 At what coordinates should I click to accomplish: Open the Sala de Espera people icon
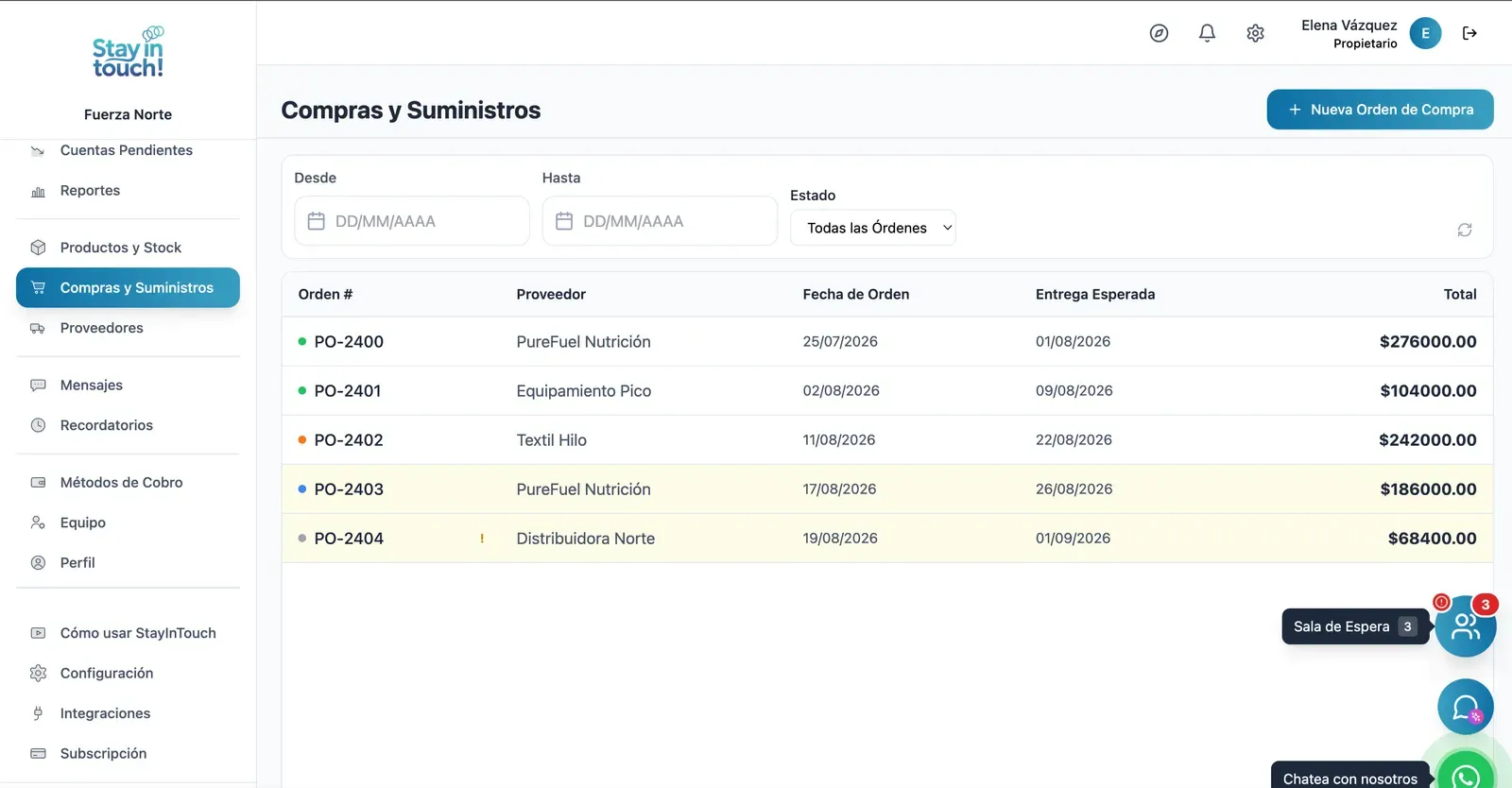click(x=1465, y=626)
